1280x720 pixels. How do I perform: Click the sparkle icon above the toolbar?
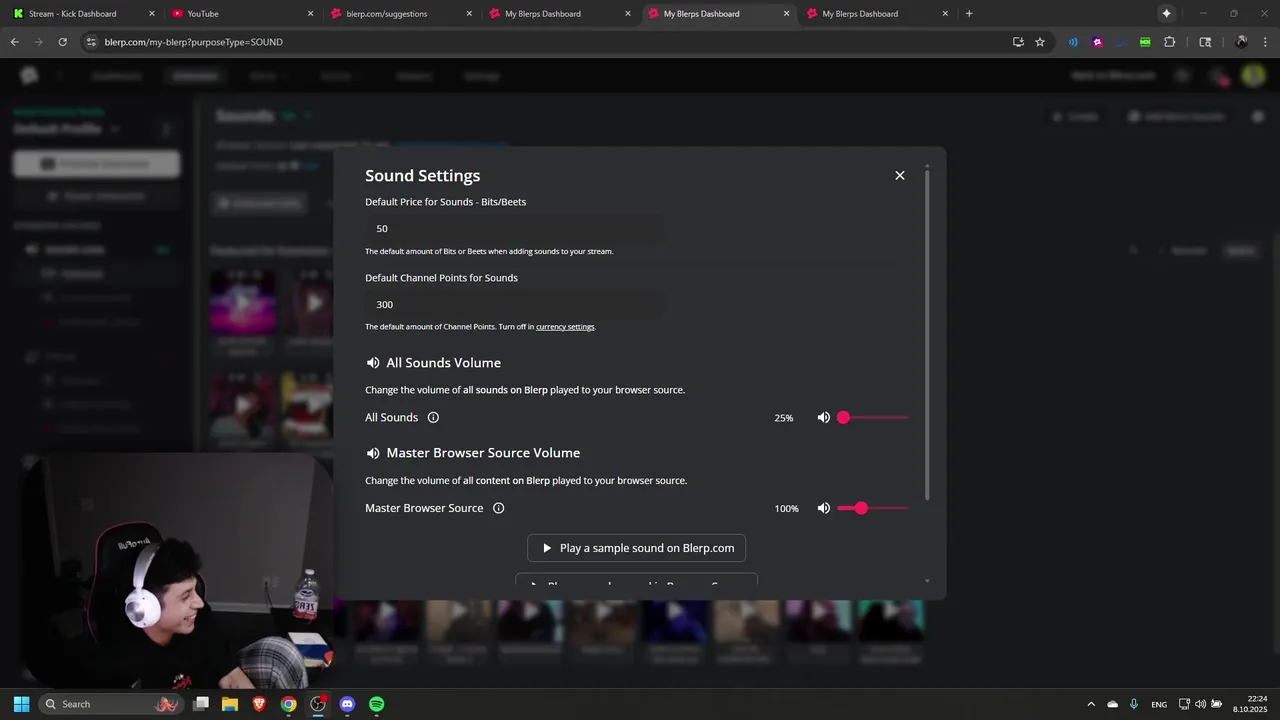[1166, 14]
